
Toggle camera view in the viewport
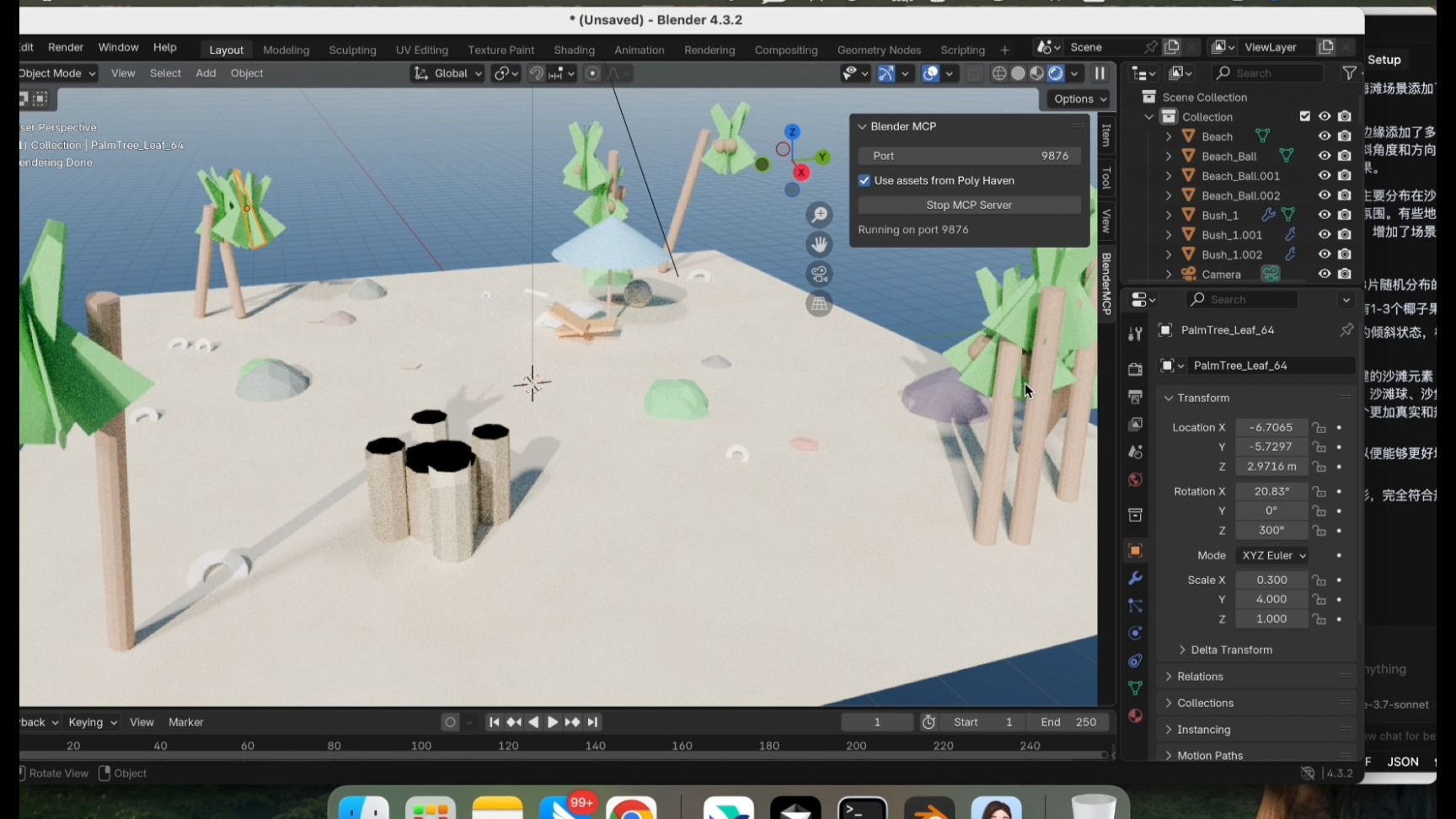coord(819,275)
